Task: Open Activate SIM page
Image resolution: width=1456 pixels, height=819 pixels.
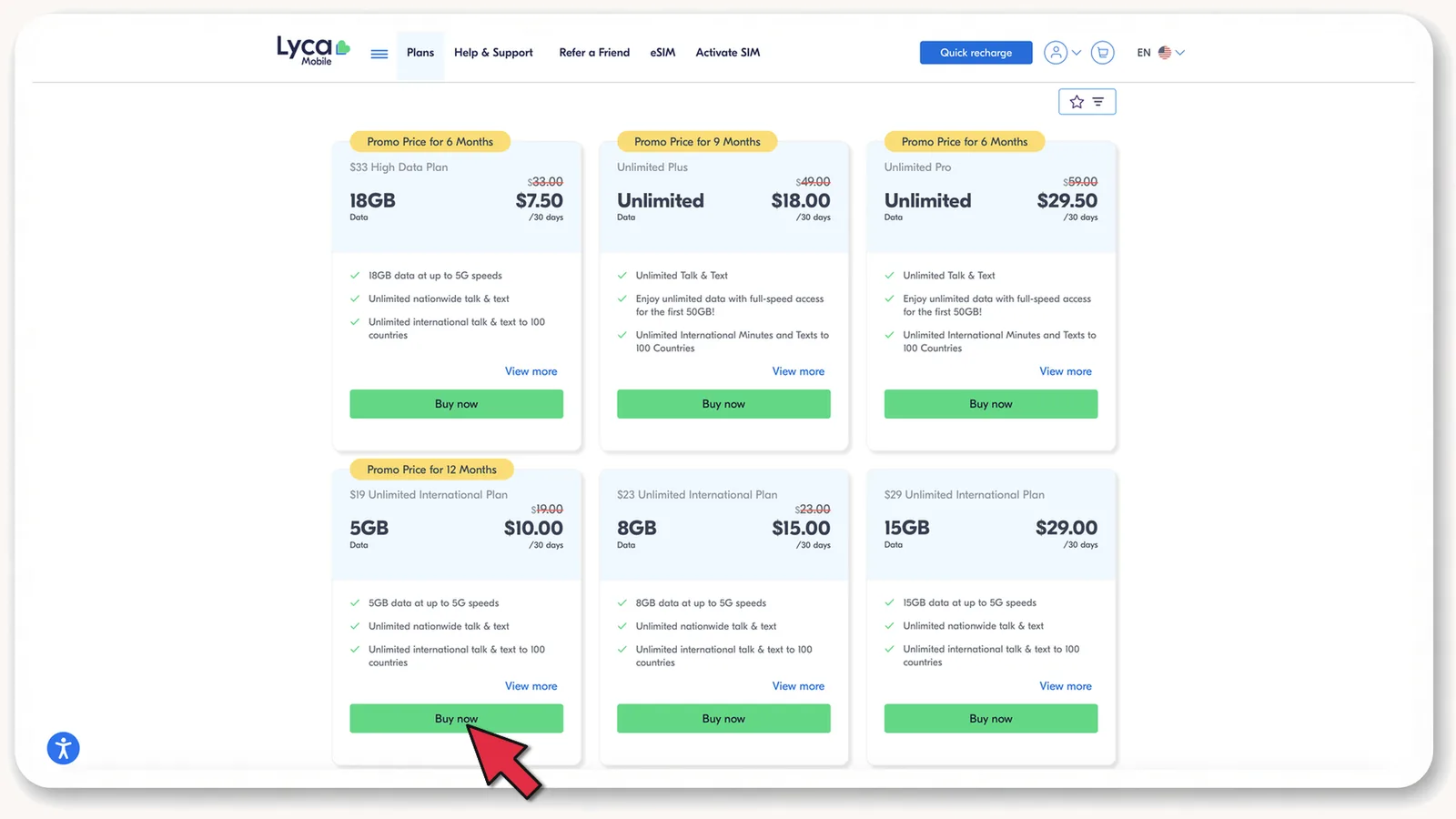Action: (x=728, y=53)
